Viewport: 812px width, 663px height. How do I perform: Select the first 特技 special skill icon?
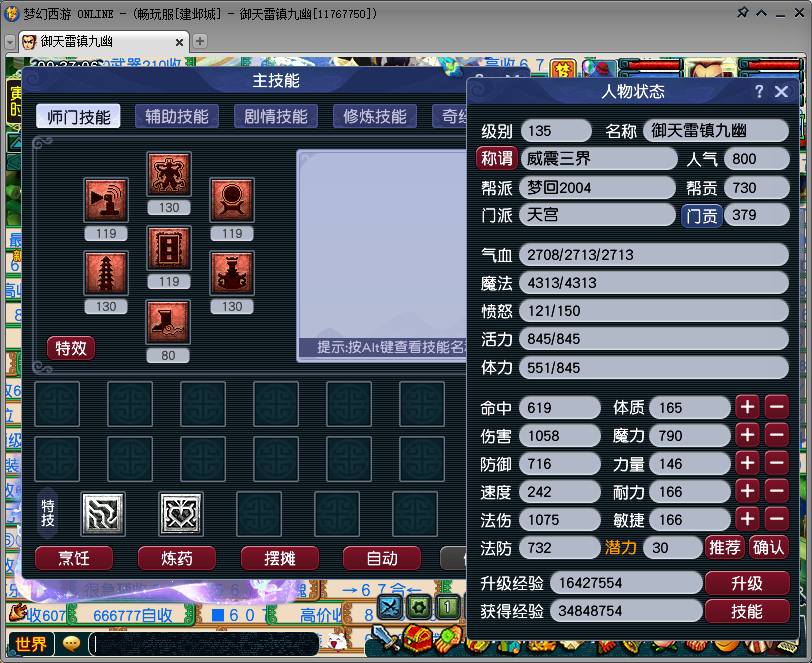tap(101, 513)
